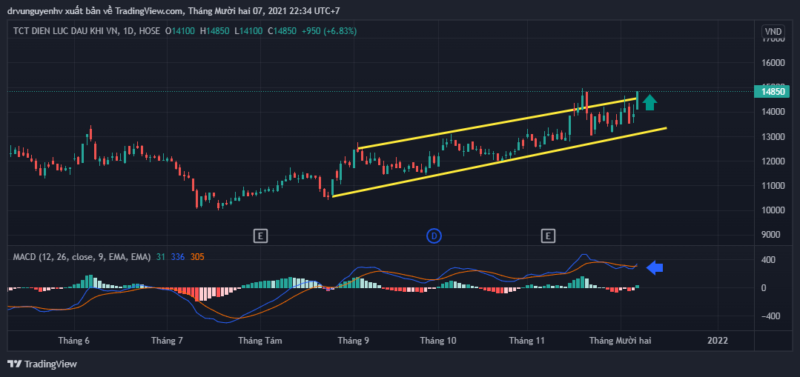Click the close value C14850

282,31
